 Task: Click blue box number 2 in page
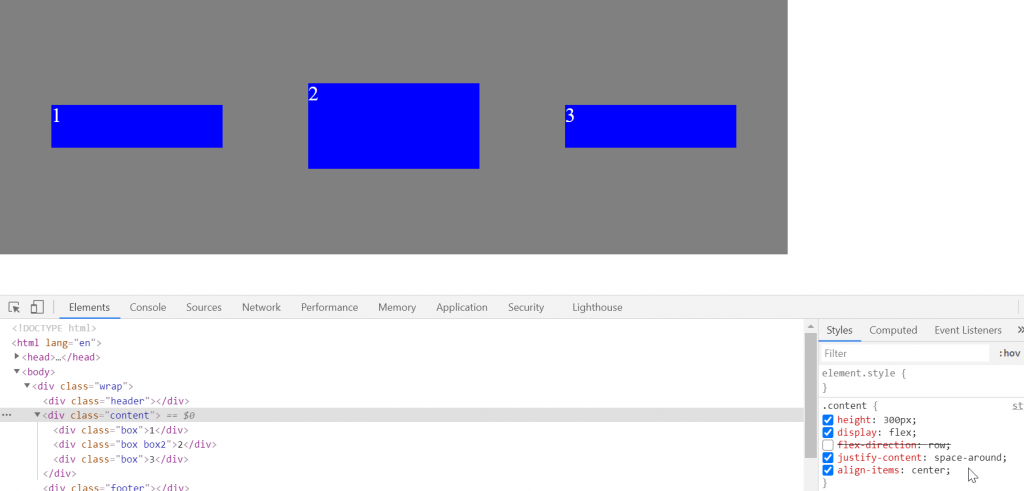pos(394,126)
